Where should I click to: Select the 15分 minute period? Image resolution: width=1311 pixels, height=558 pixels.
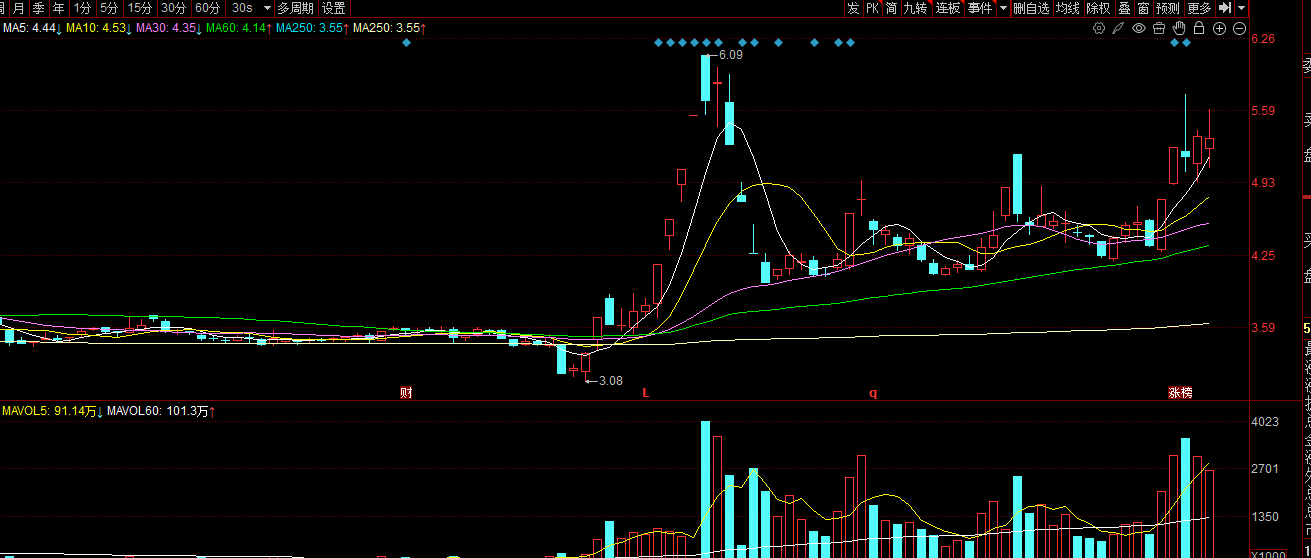click(x=139, y=8)
